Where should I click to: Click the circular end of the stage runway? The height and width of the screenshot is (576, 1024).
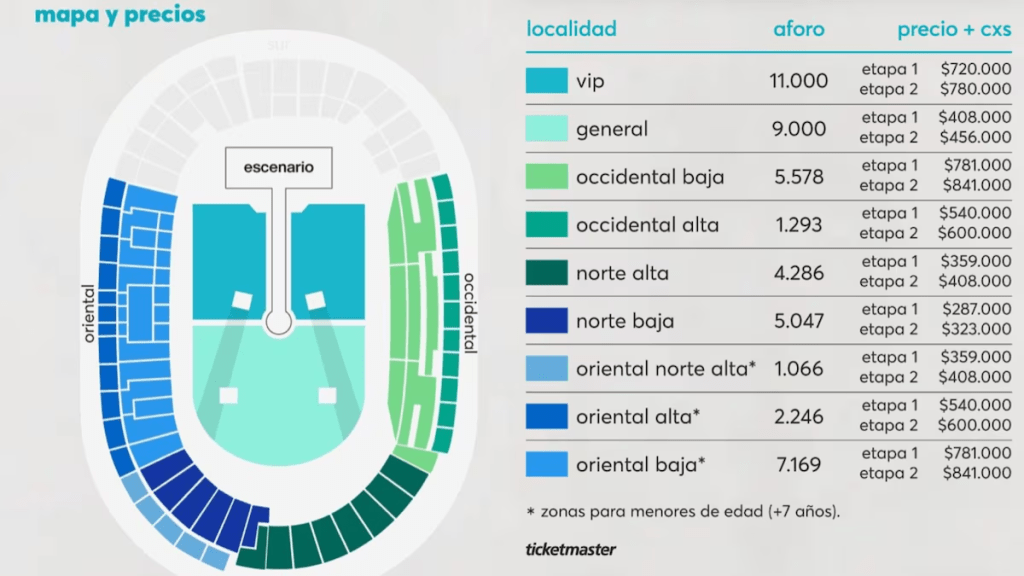[278, 322]
